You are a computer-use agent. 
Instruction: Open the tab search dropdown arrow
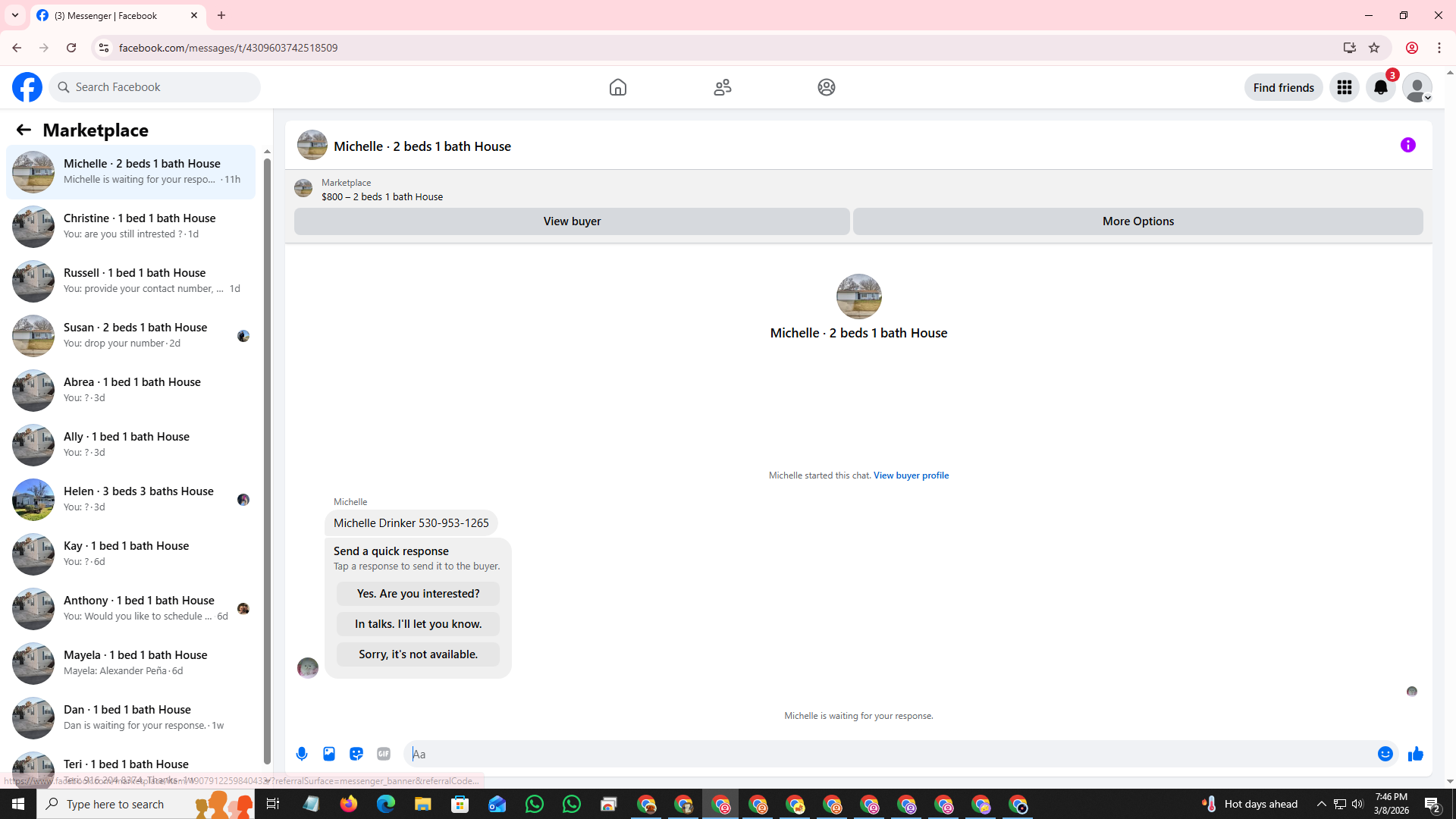(14, 15)
